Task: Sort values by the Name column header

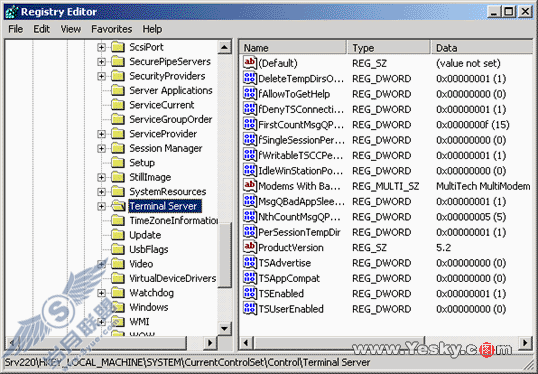Action: (x=293, y=48)
